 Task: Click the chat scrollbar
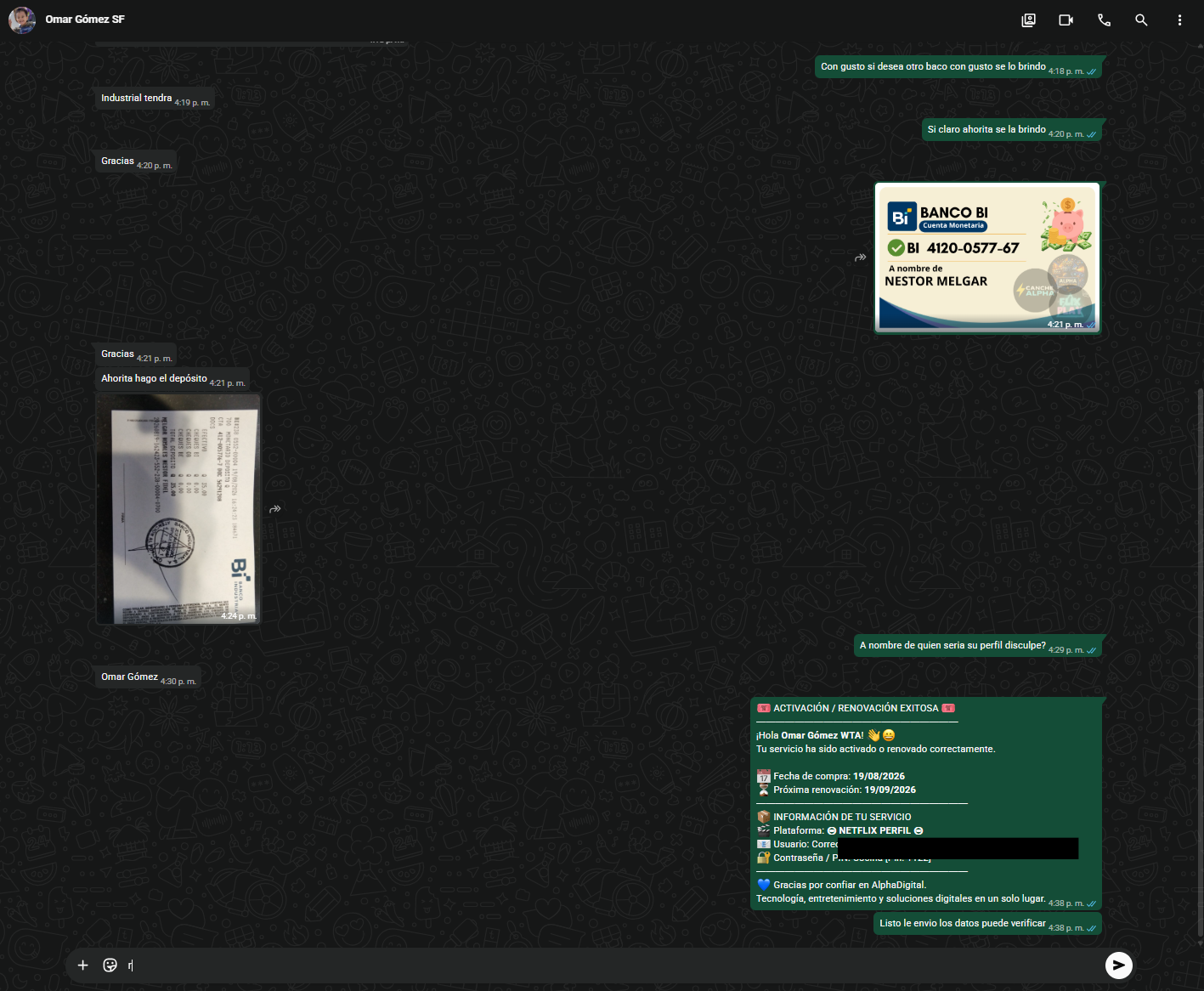coord(1200,663)
